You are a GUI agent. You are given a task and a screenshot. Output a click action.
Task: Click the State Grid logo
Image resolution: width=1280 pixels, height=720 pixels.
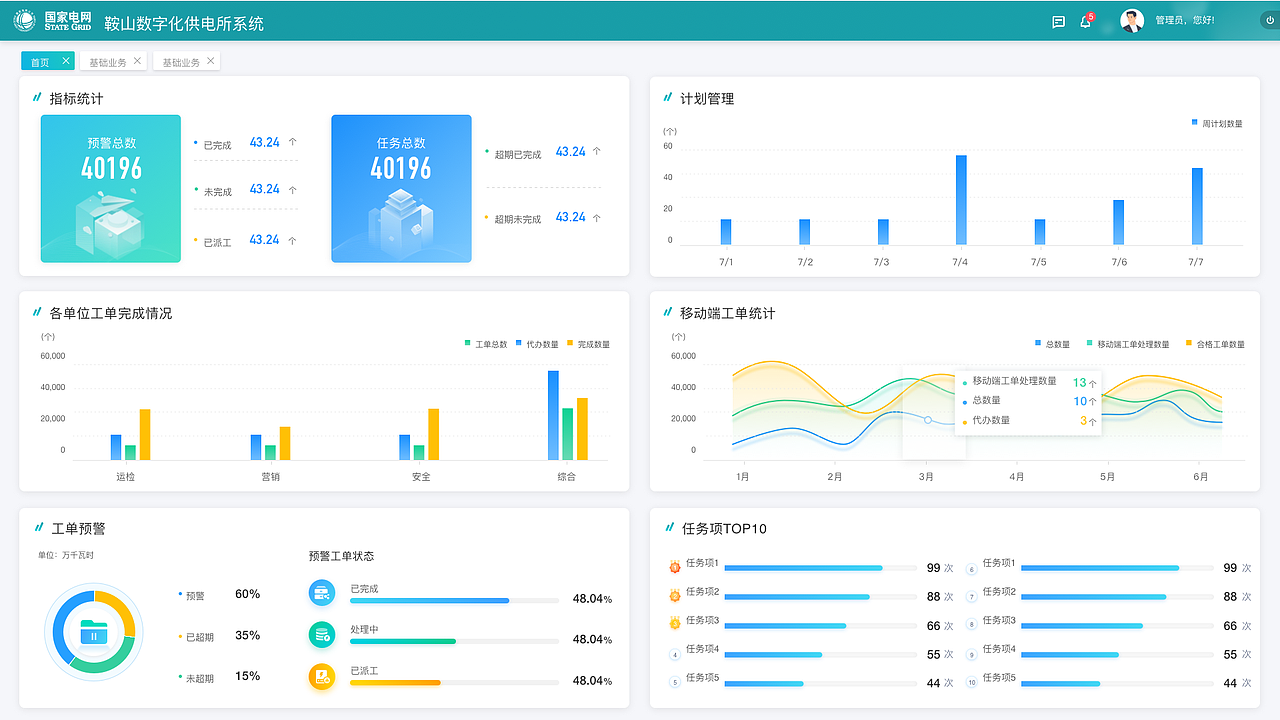(x=52, y=21)
